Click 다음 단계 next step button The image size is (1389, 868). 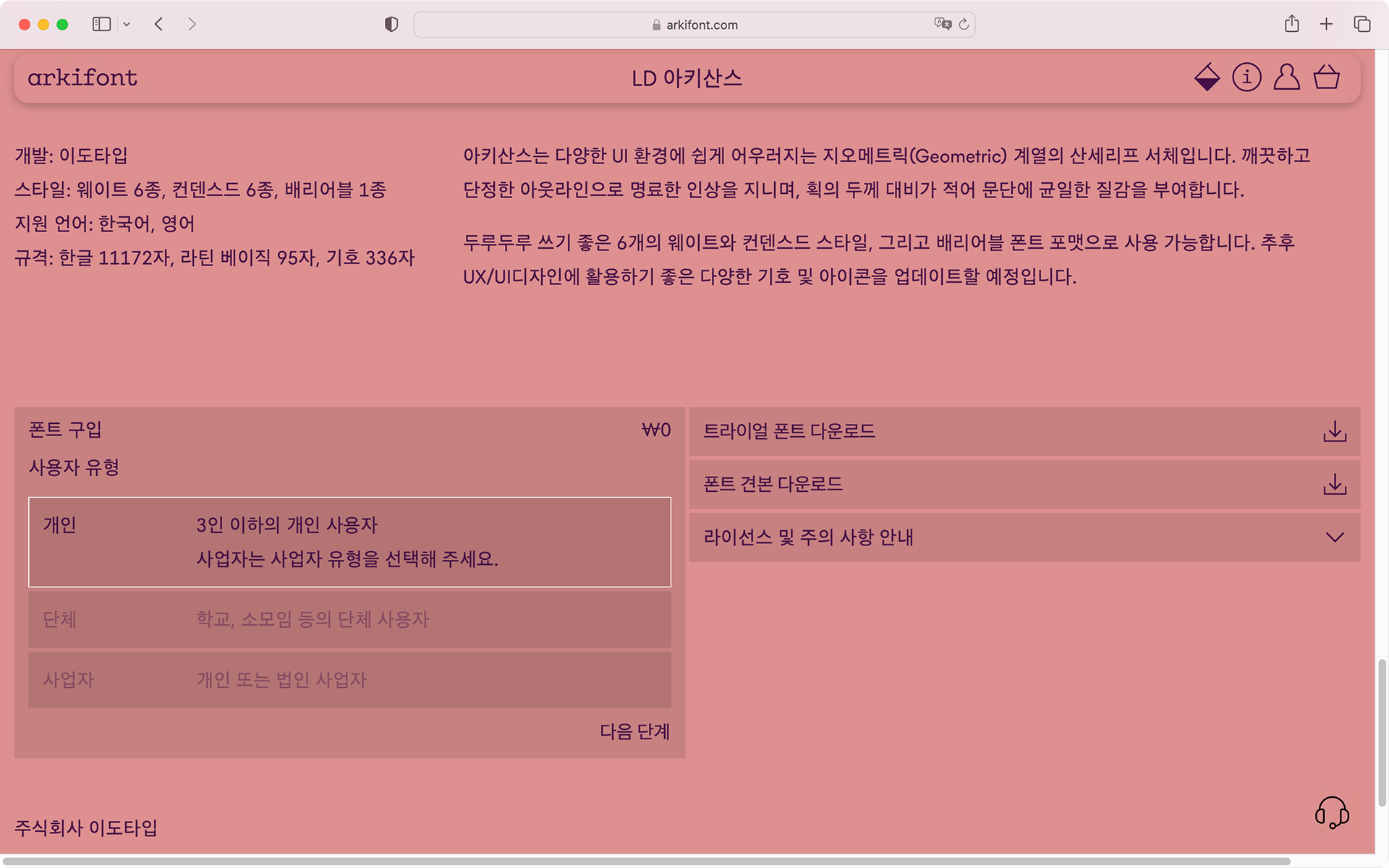click(x=634, y=732)
